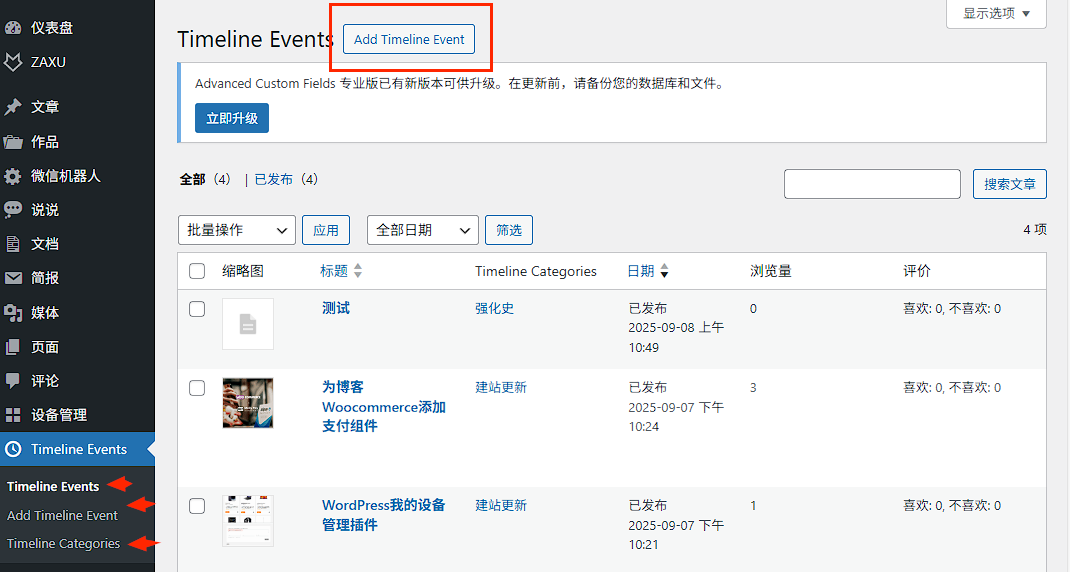Switch to the 已发布 published filter
Viewport: 1070px width, 572px height.
click(273, 180)
